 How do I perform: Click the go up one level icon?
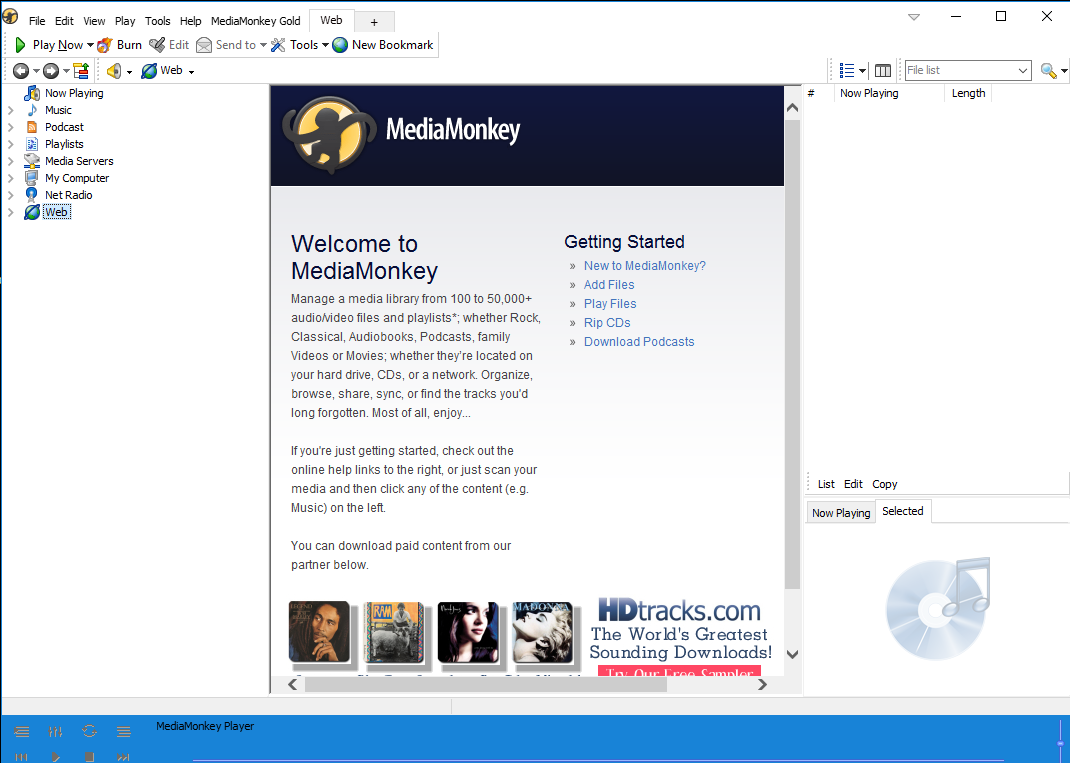tap(81, 70)
